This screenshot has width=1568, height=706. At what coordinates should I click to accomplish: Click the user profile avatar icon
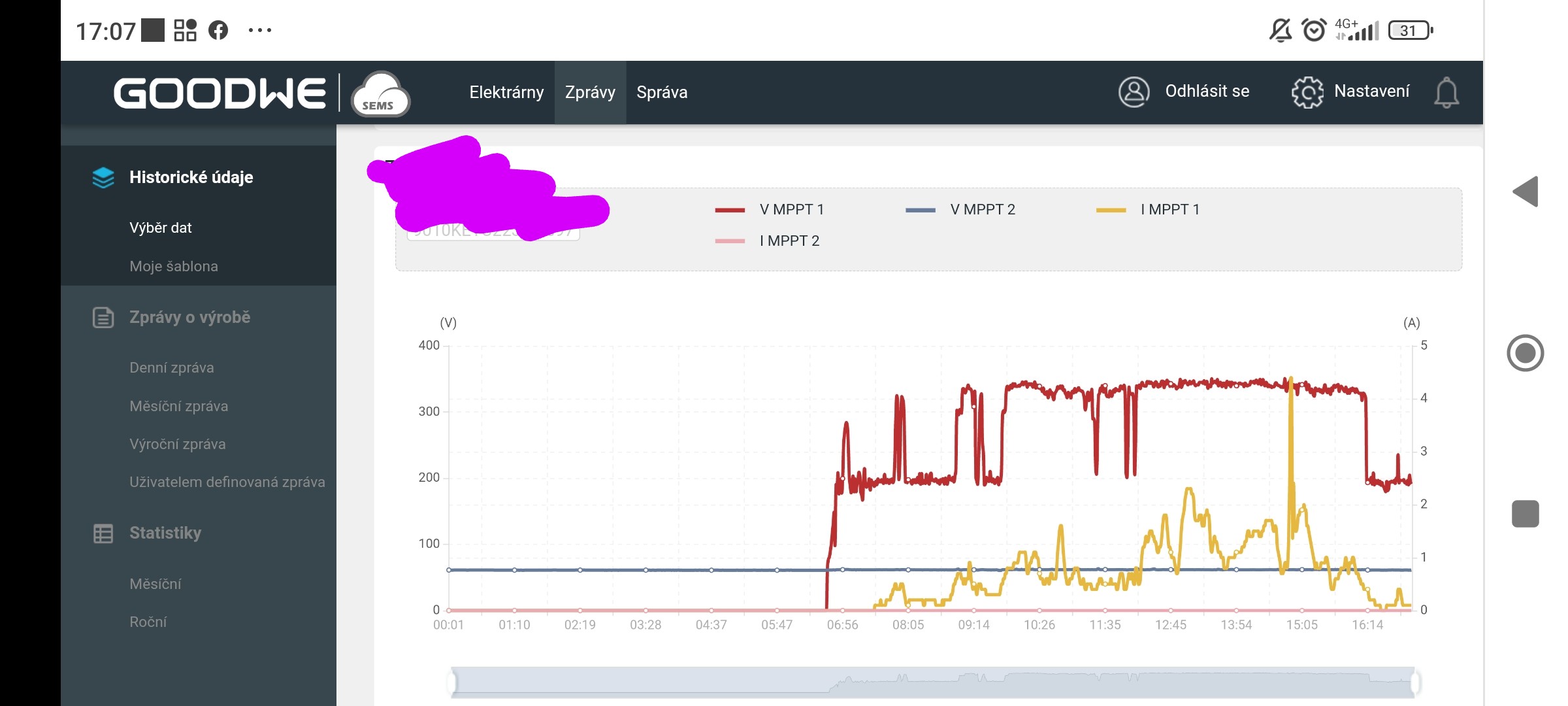[1134, 92]
